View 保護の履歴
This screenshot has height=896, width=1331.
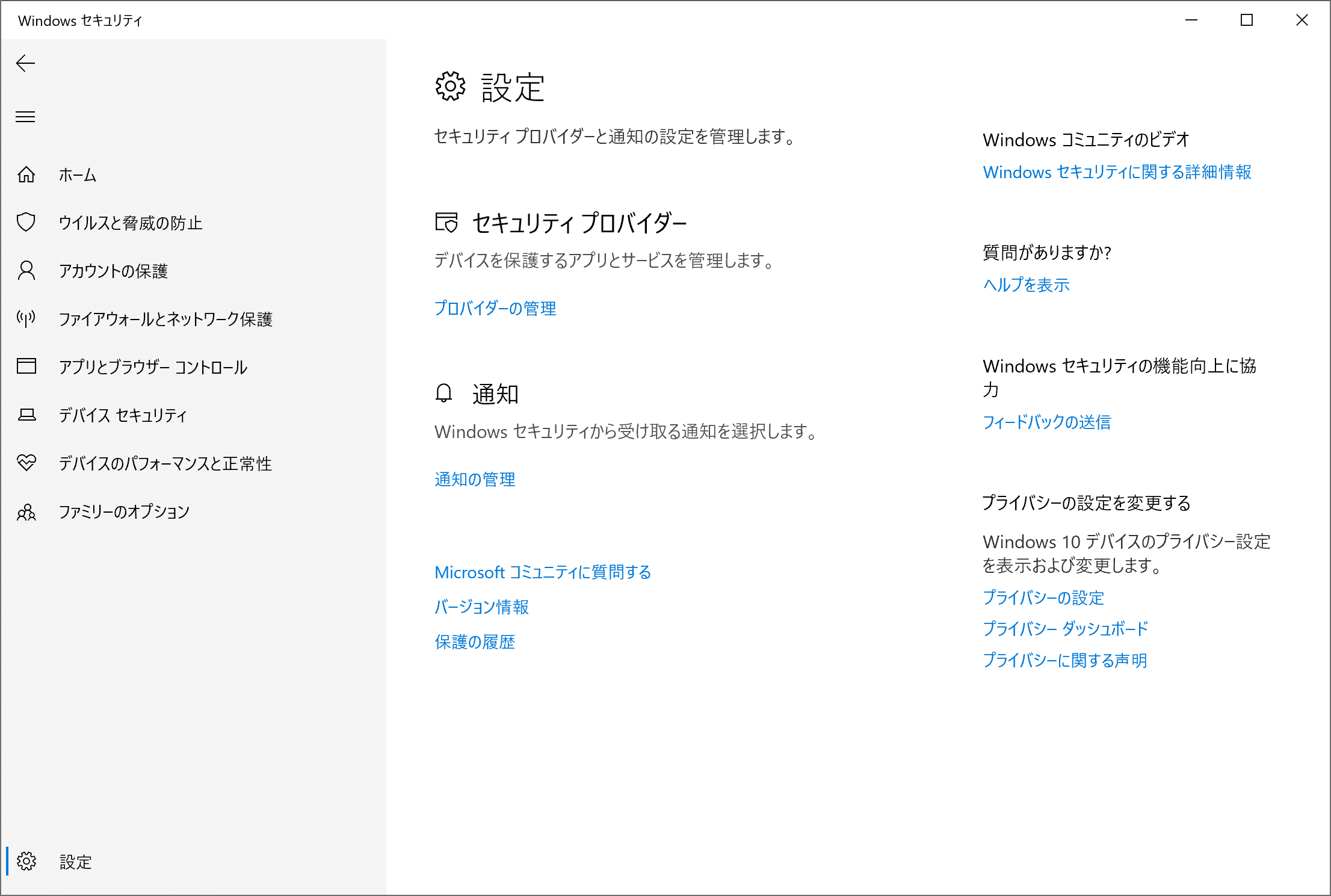[475, 642]
